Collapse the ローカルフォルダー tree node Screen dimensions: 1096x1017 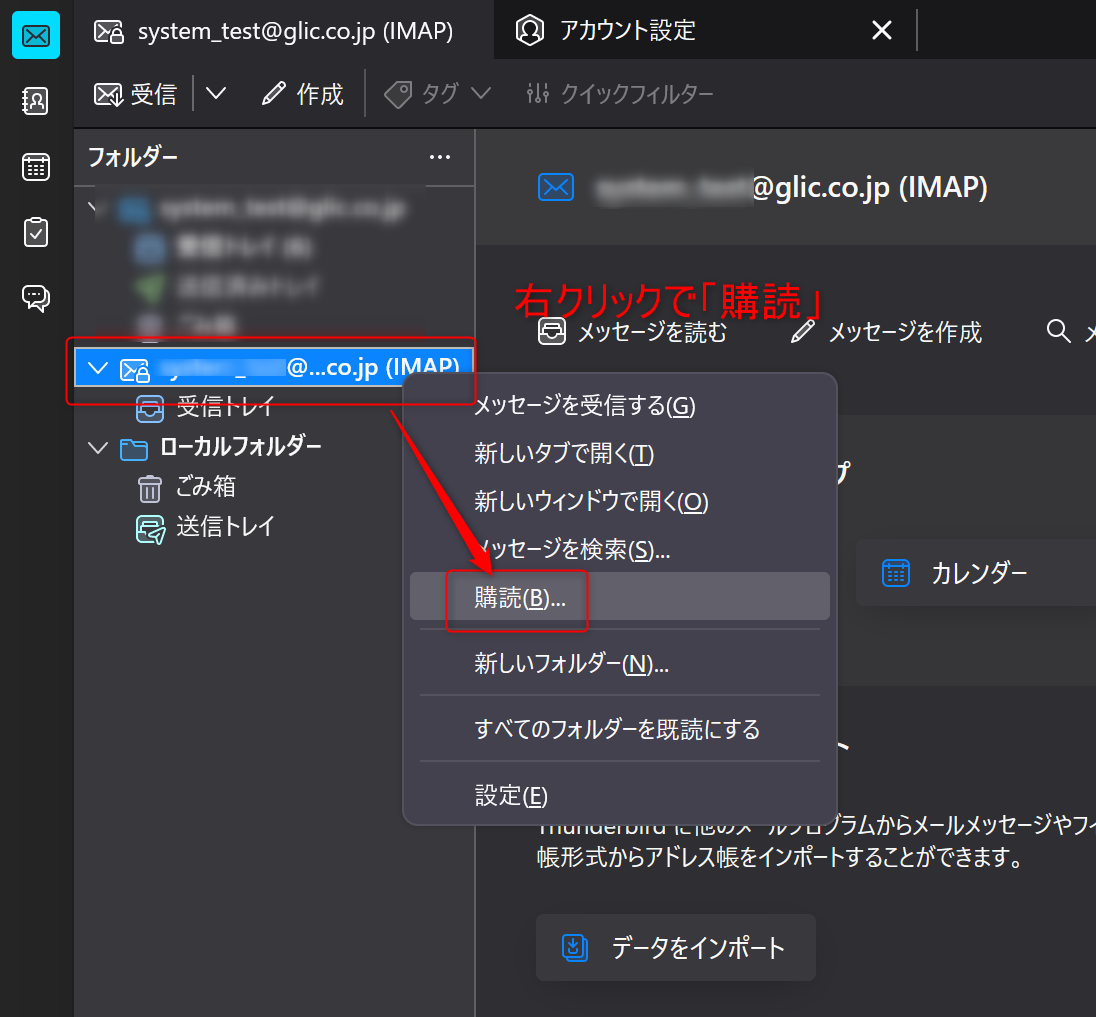point(97,448)
